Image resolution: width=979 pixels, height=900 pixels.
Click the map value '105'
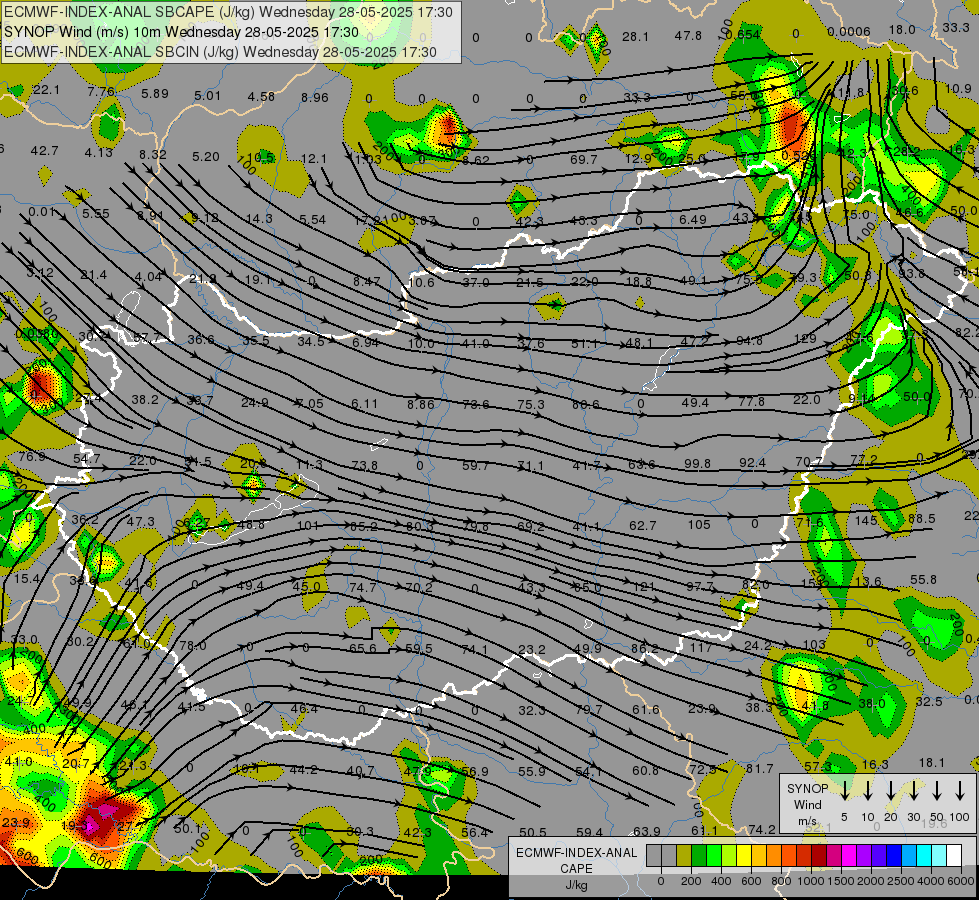tap(699, 525)
